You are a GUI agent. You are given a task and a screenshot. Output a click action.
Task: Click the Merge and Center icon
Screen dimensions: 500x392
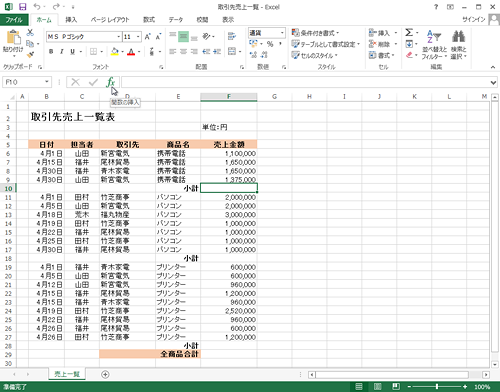232,51
